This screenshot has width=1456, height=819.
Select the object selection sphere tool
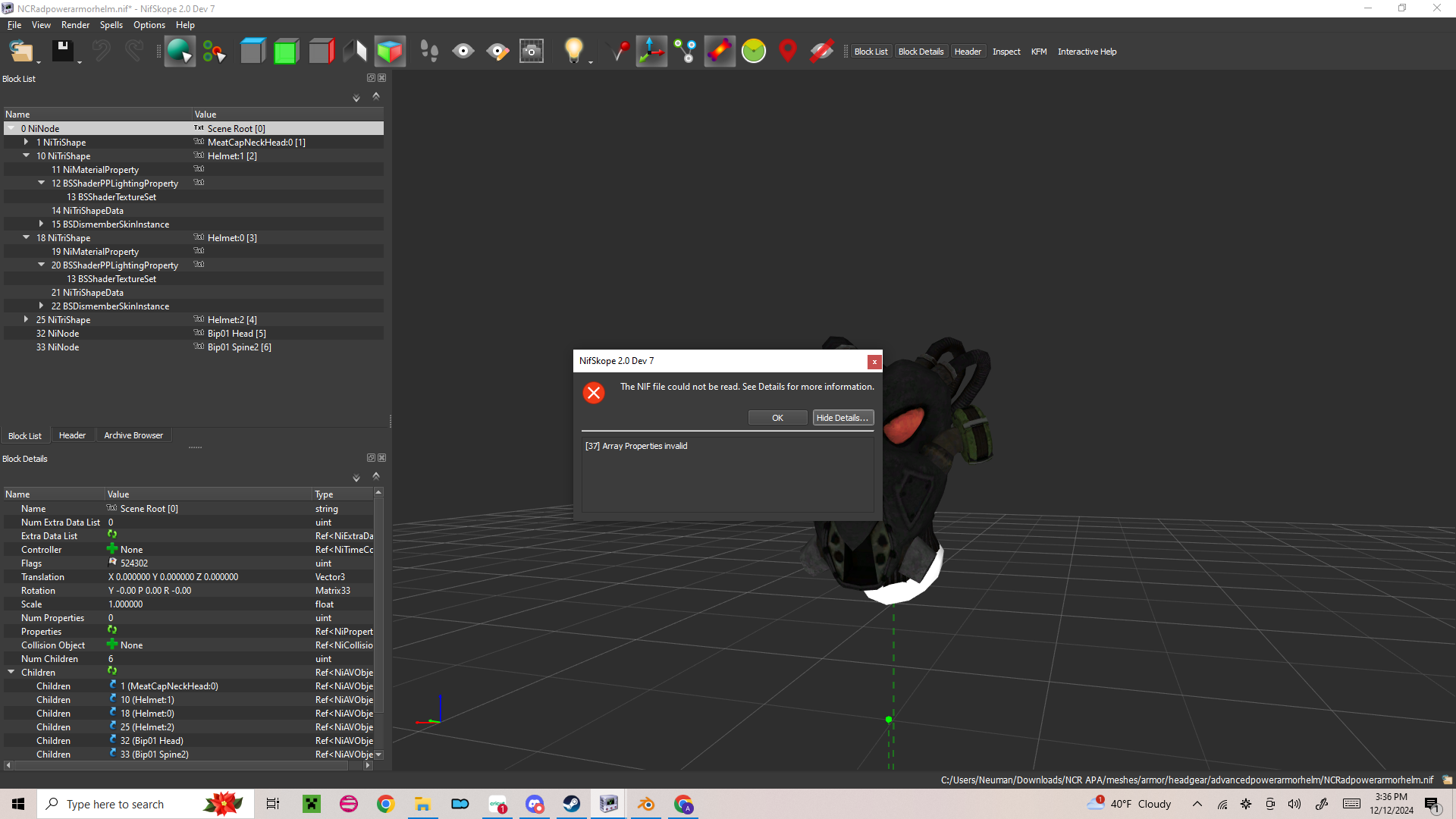[x=180, y=52]
